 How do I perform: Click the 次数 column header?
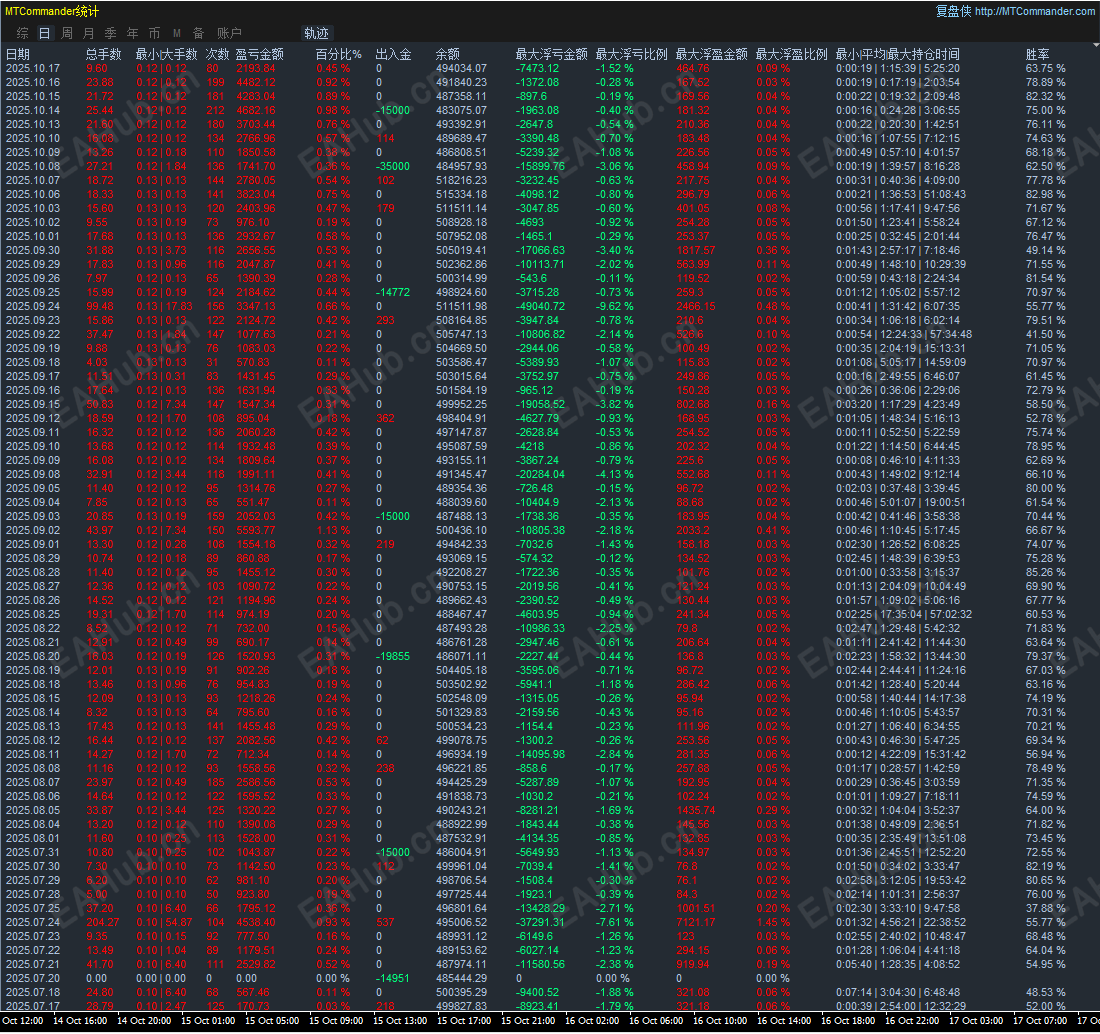point(217,54)
